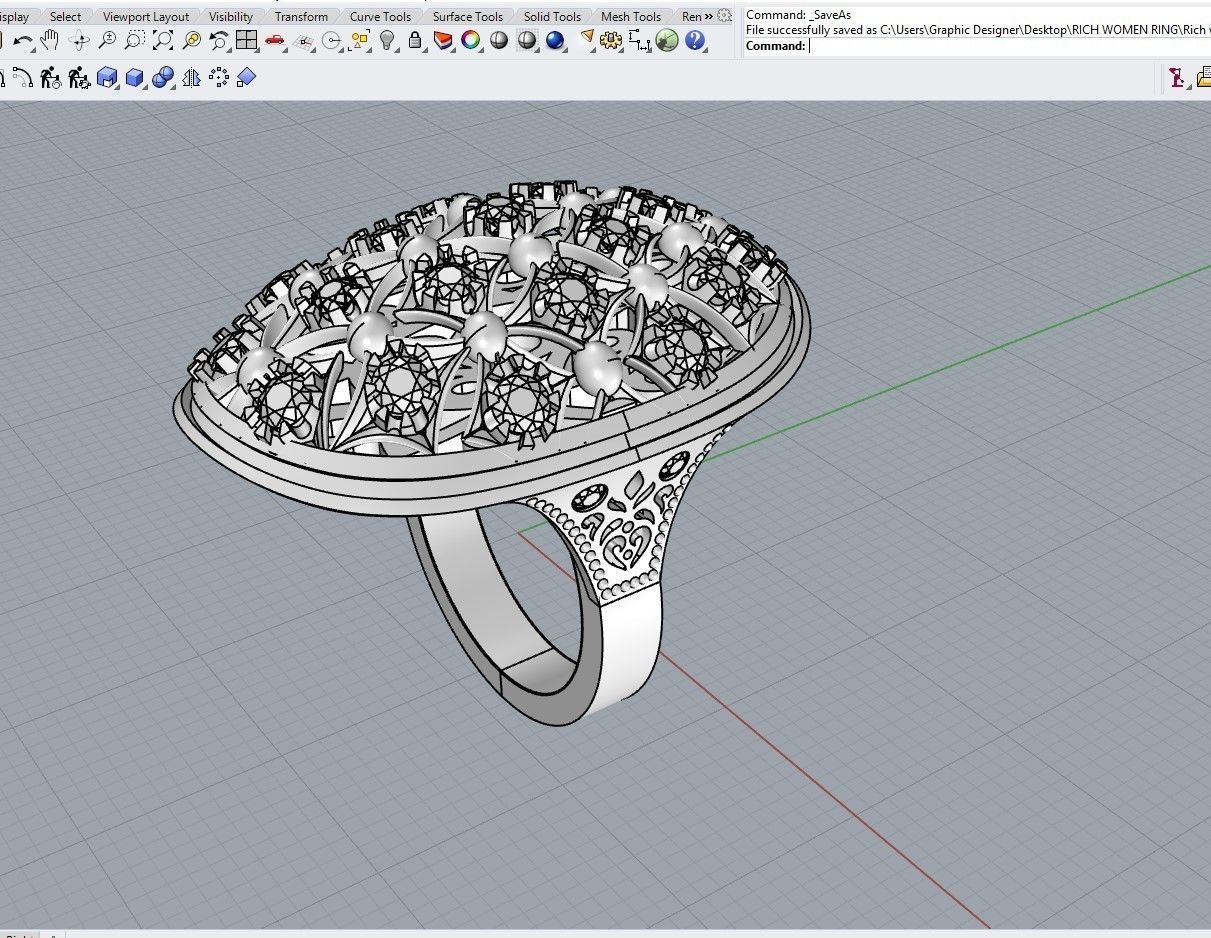The image size is (1211, 938).
Task: Select the Zoom Window tool
Action: click(134, 41)
